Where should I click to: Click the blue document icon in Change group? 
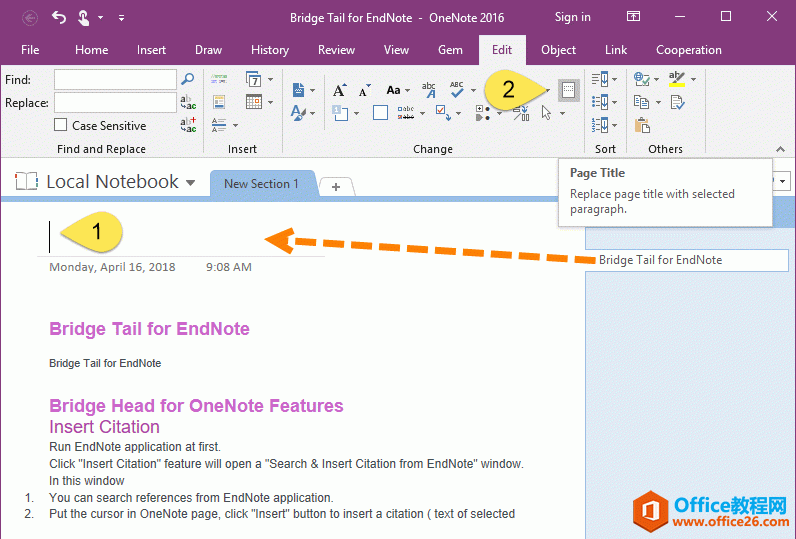click(x=298, y=90)
